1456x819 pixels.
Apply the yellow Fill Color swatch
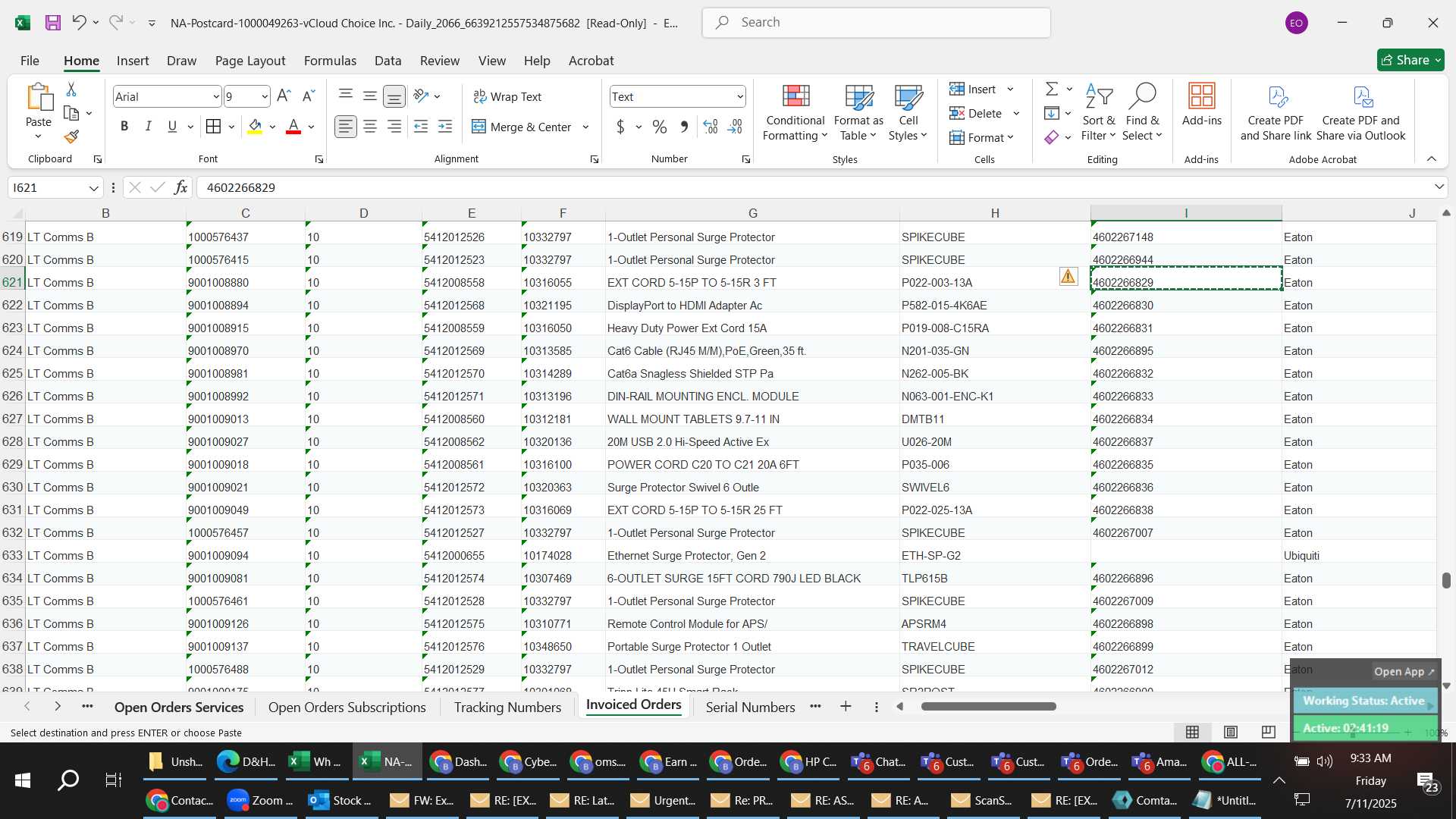[x=256, y=127]
